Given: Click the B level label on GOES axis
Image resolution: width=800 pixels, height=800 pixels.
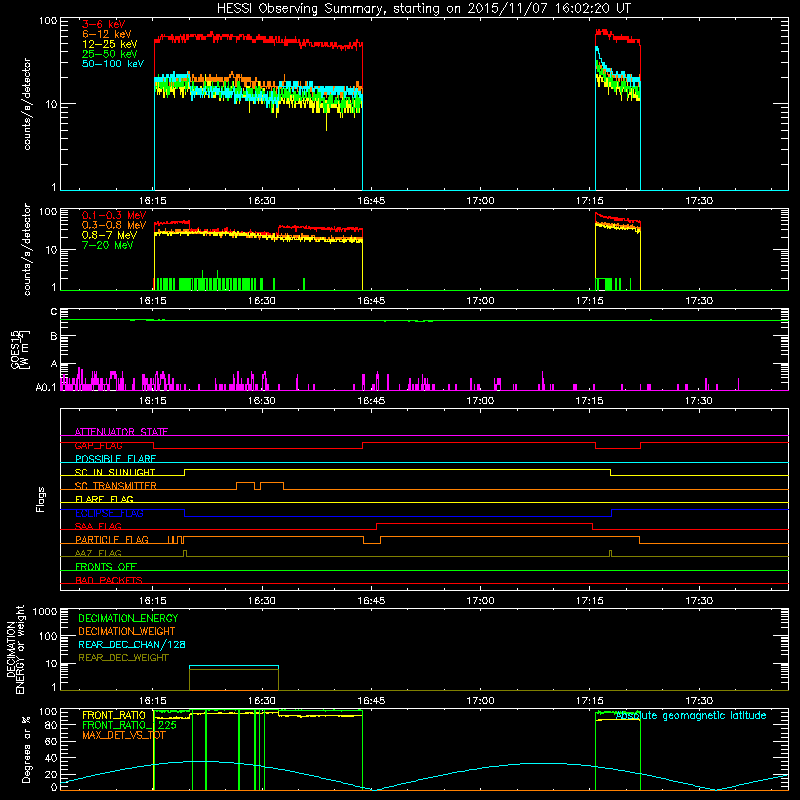Looking at the screenshot, I should (54, 337).
